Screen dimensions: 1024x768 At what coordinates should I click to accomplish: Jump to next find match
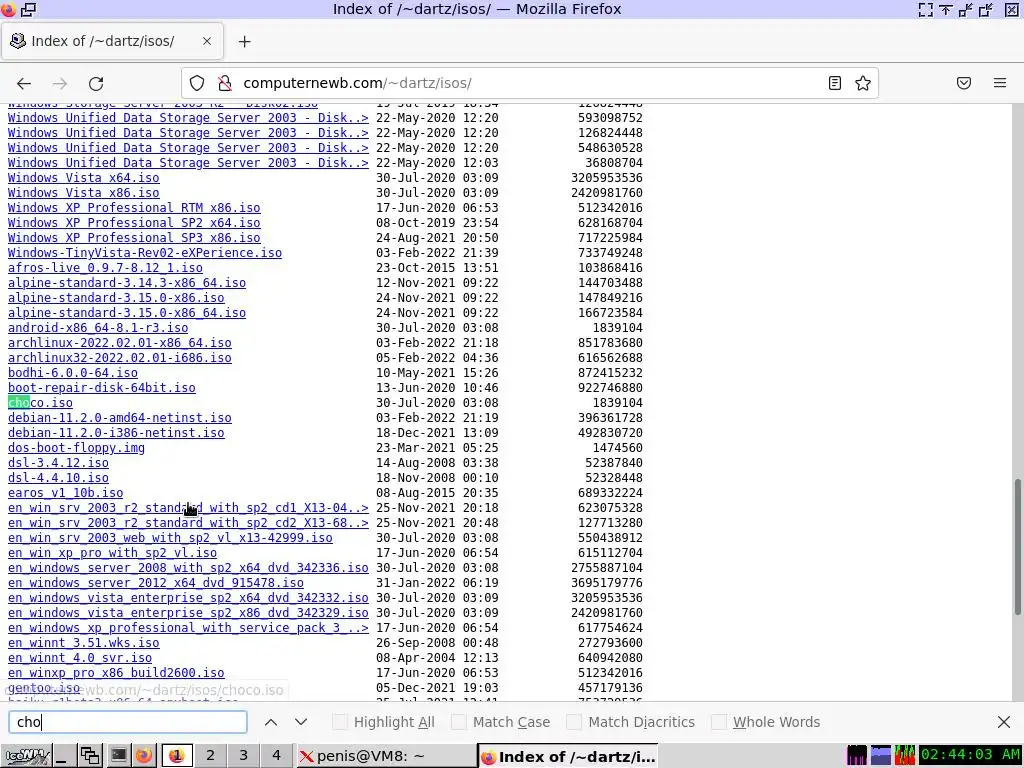301,722
